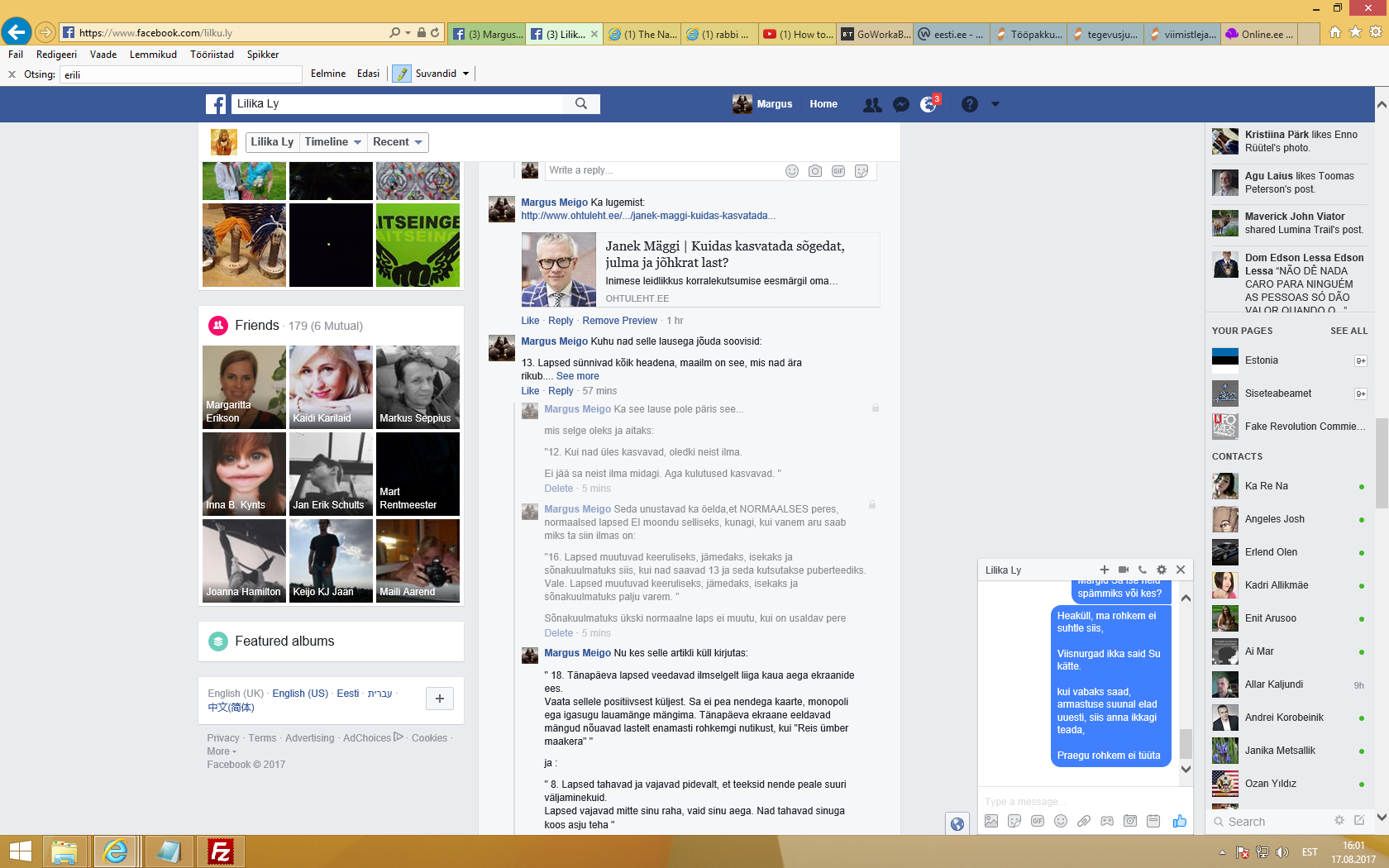Open Messenger icon in the blue bar
This screenshot has width=1389, height=868.
coord(901,105)
